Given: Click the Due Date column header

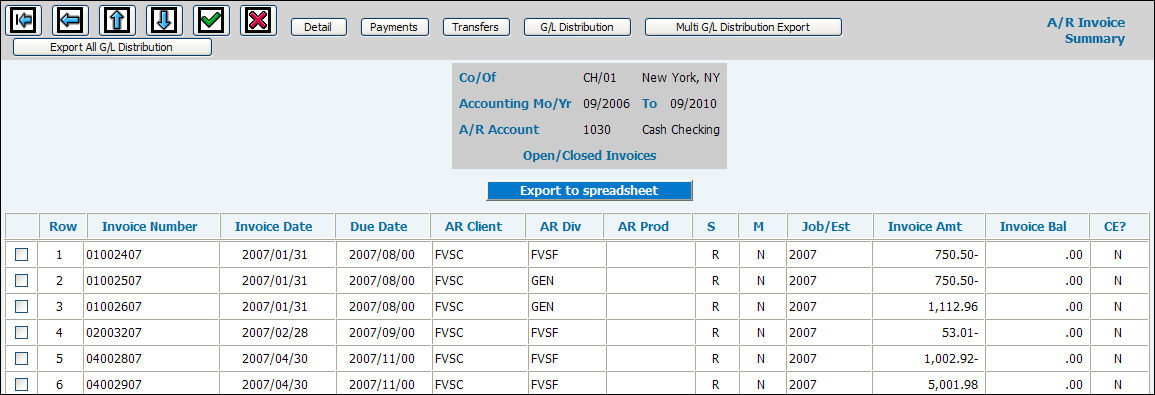Looking at the screenshot, I should click(x=379, y=227).
